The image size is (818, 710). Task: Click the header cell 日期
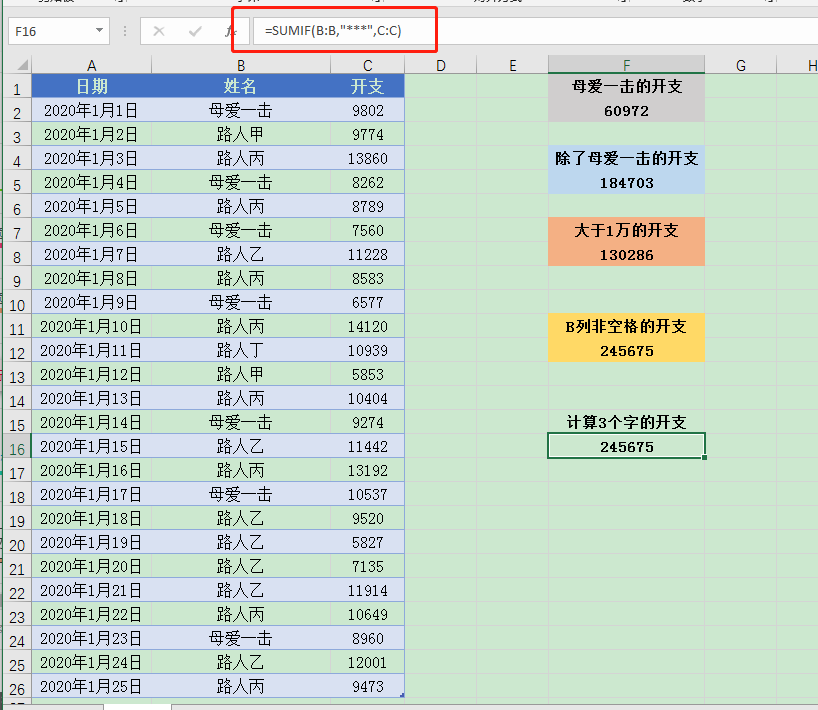[x=92, y=86]
